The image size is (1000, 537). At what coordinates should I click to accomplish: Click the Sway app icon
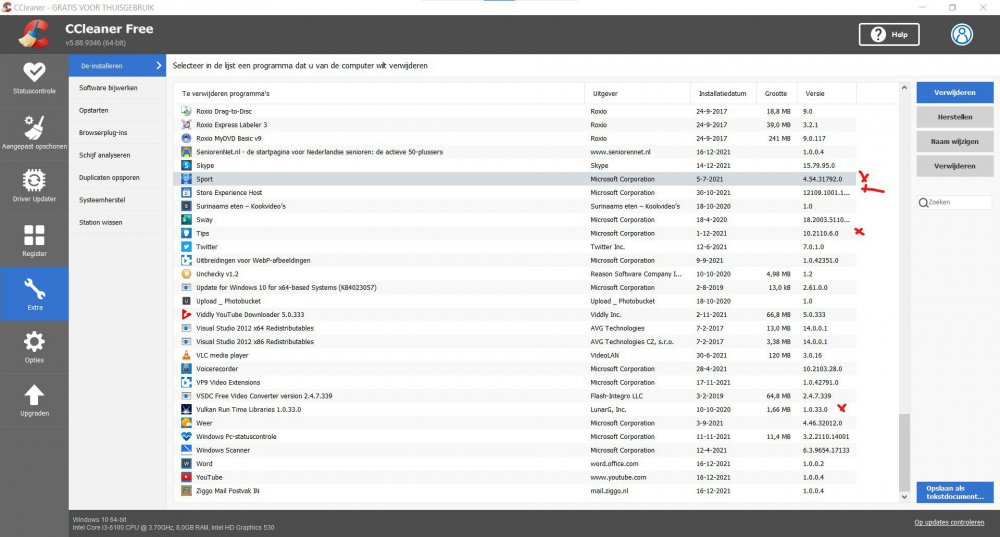pyautogui.click(x=186, y=219)
